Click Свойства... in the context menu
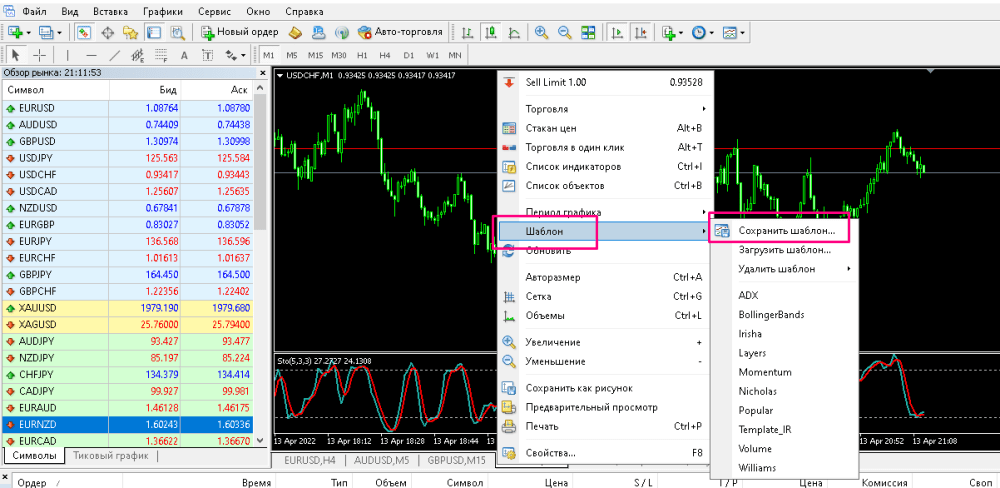Screen dimensions: 1000x488 click(x=605, y=453)
